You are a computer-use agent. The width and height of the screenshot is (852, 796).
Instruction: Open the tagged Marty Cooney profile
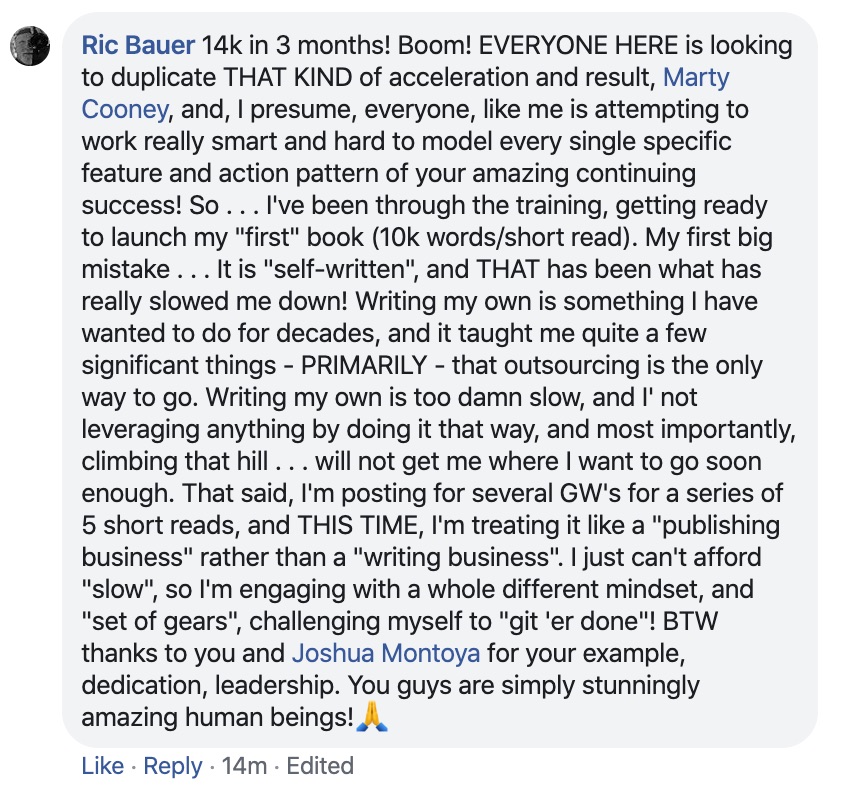tap(696, 77)
